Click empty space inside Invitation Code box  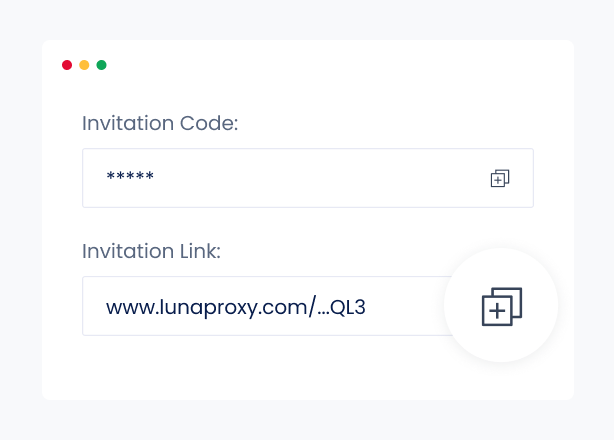[320, 178]
